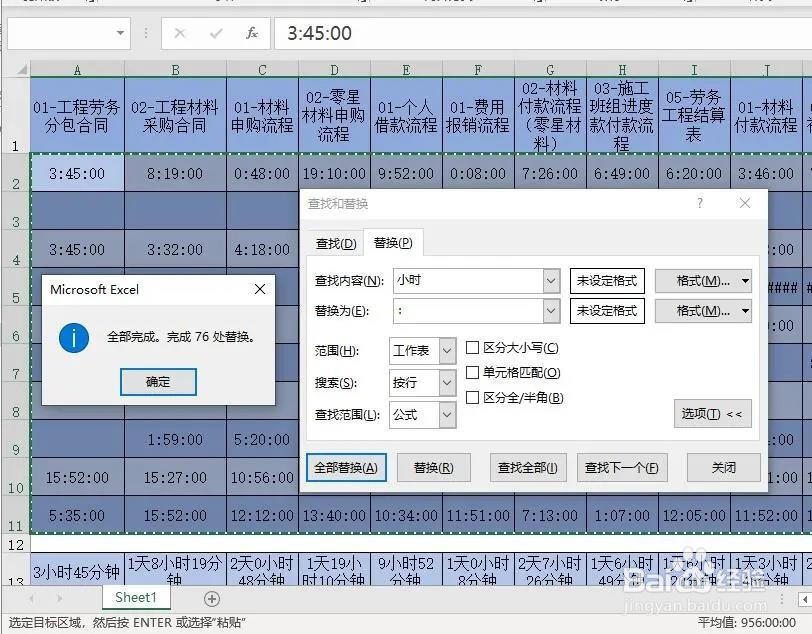Click the confirm checkmark icon in formula bar
The image size is (812, 634).
[216, 34]
